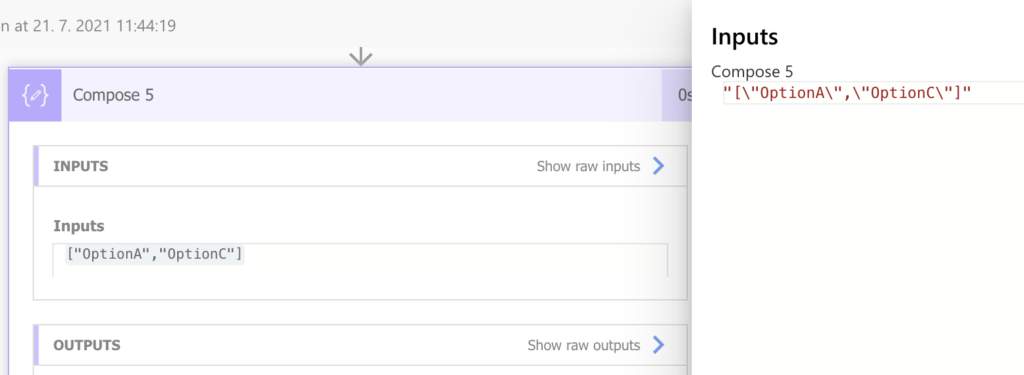Click the purple accent bar beside OUTPUTS
This screenshot has width=1024, height=375.
(37, 345)
